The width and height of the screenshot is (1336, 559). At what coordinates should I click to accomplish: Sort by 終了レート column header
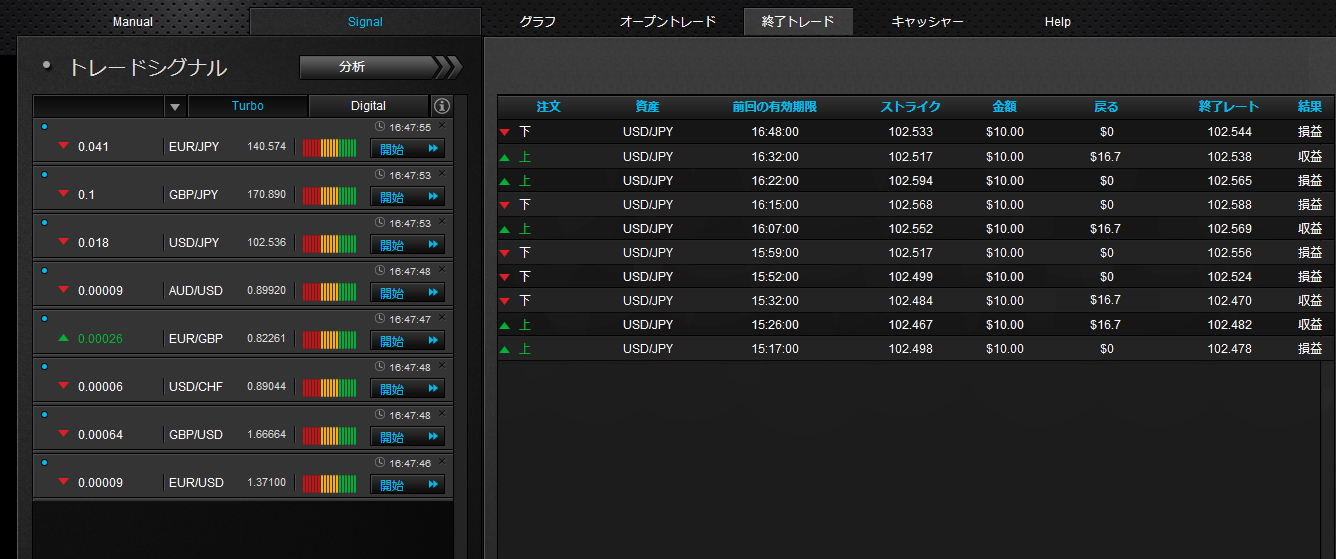(1229, 107)
